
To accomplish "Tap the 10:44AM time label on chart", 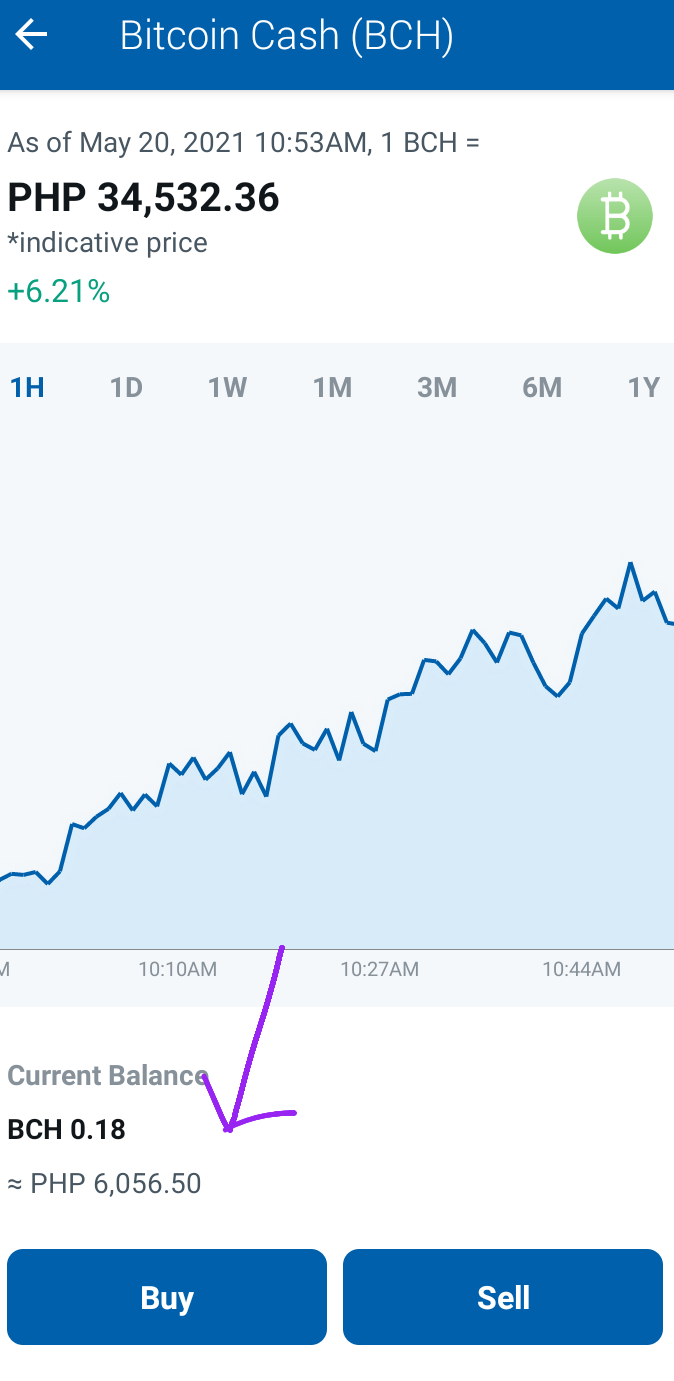I will 582,969.
